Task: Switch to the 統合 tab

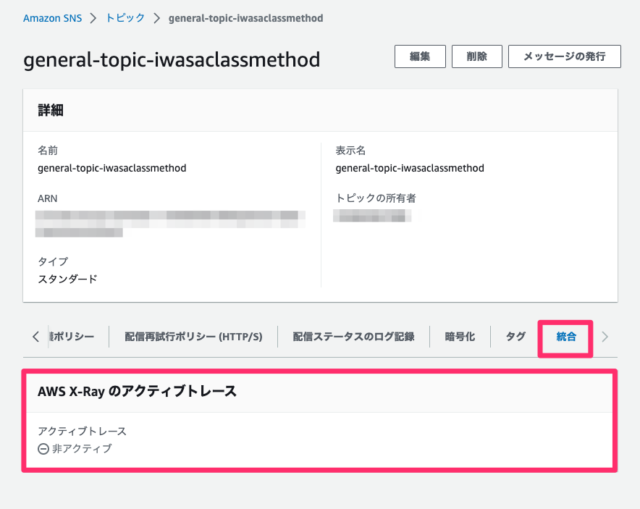Action: [x=566, y=337]
